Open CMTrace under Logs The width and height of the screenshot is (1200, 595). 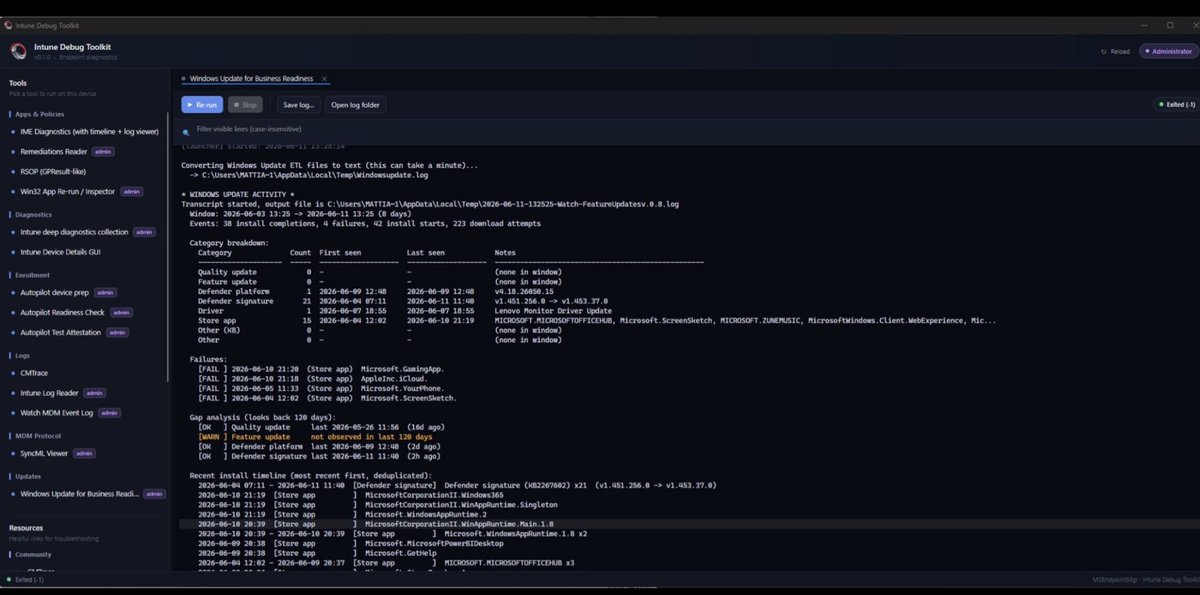click(x=34, y=372)
